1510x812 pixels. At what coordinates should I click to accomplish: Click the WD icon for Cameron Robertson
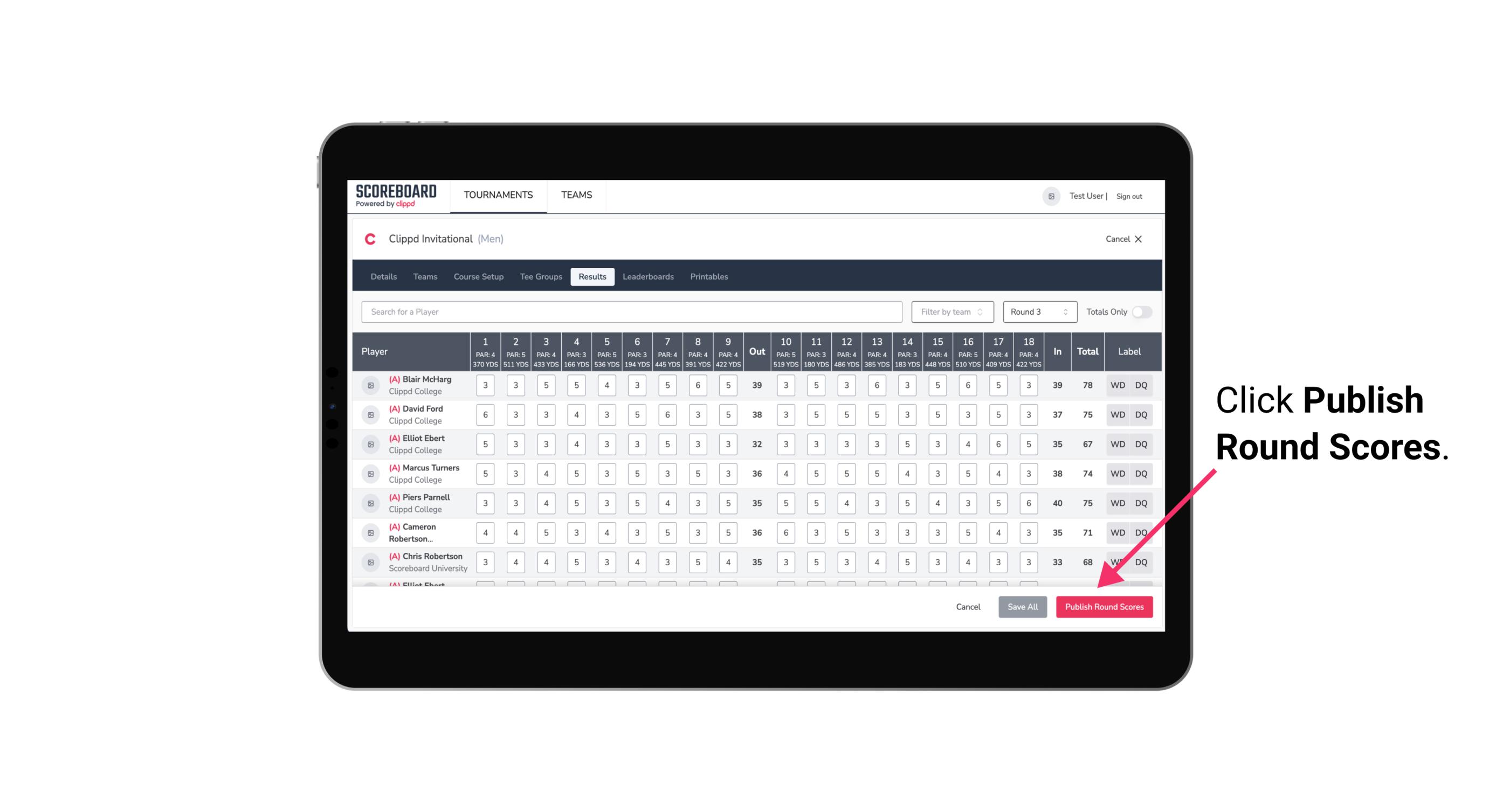[x=1116, y=532]
